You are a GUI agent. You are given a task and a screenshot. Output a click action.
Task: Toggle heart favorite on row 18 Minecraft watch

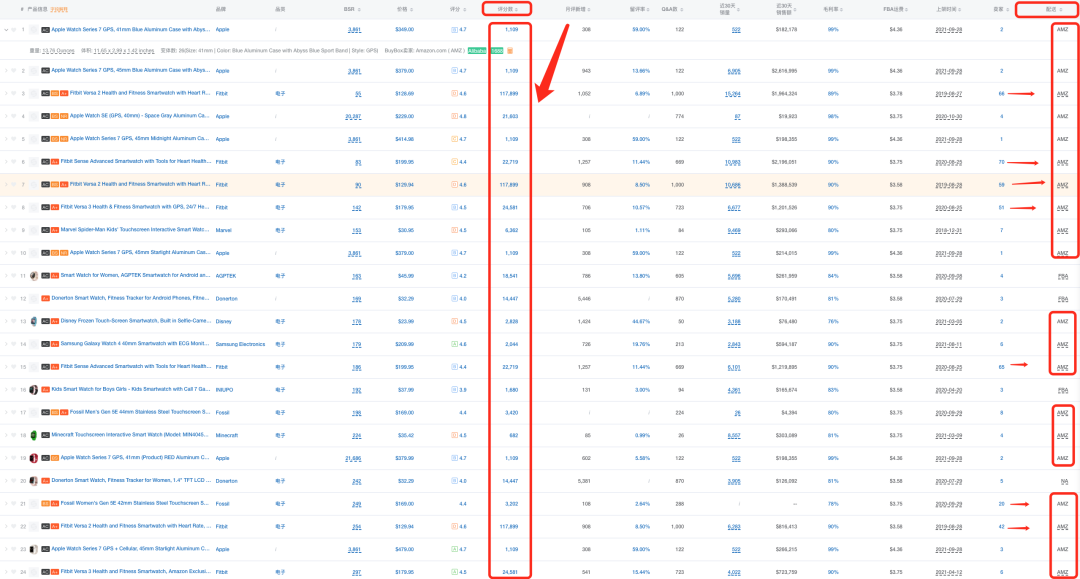pyautogui.click(x=14, y=435)
